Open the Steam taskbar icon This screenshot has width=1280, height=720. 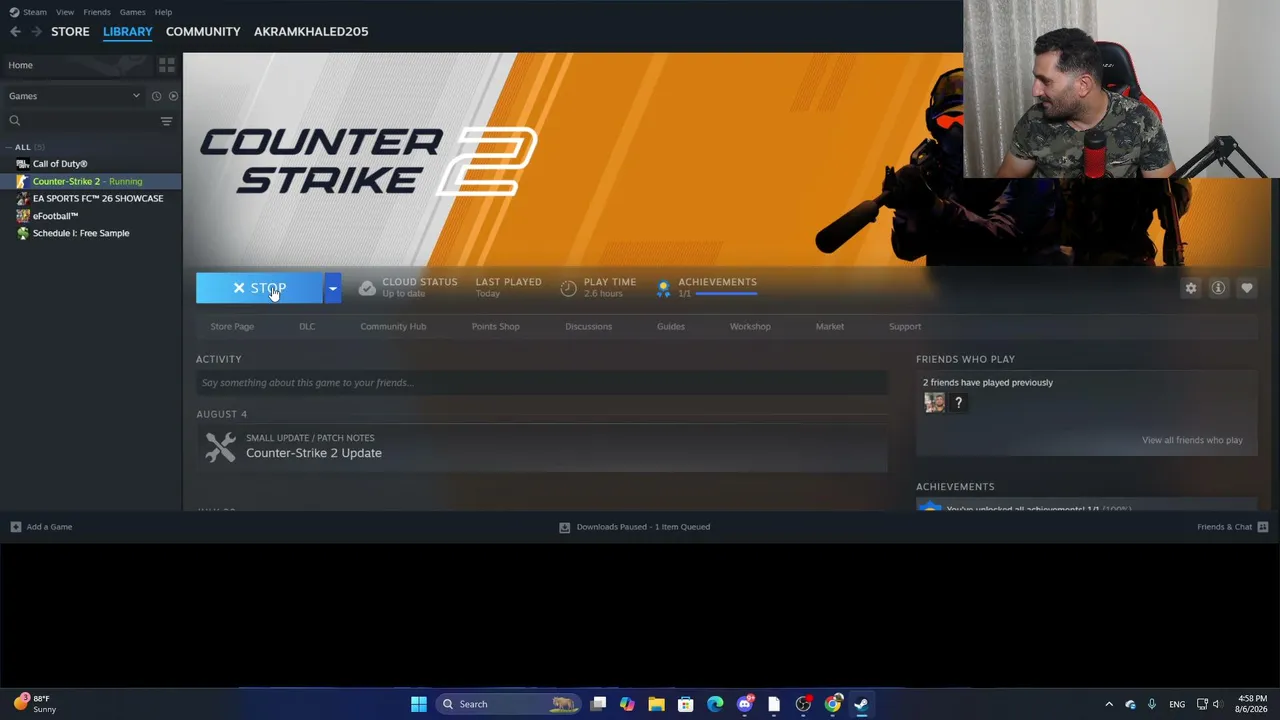[861, 704]
